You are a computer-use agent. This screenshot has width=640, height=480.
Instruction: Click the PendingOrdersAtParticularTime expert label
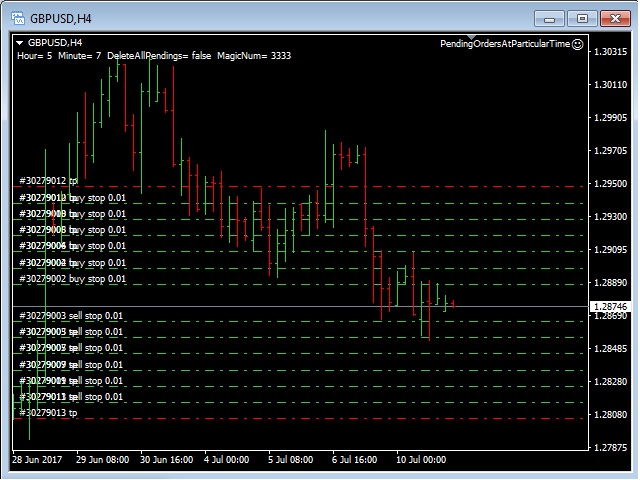(504, 44)
